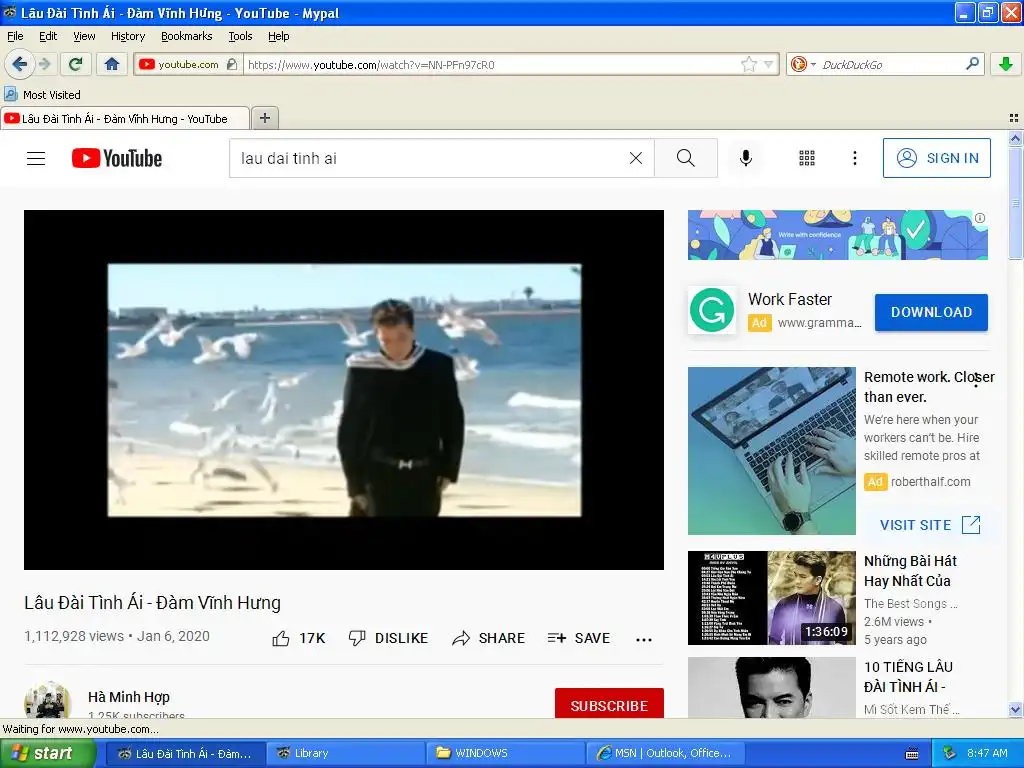The height and width of the screenshot is (768, 1024).
Task: Bookmark this page with the star icon
Action: (x=748, y=64)
